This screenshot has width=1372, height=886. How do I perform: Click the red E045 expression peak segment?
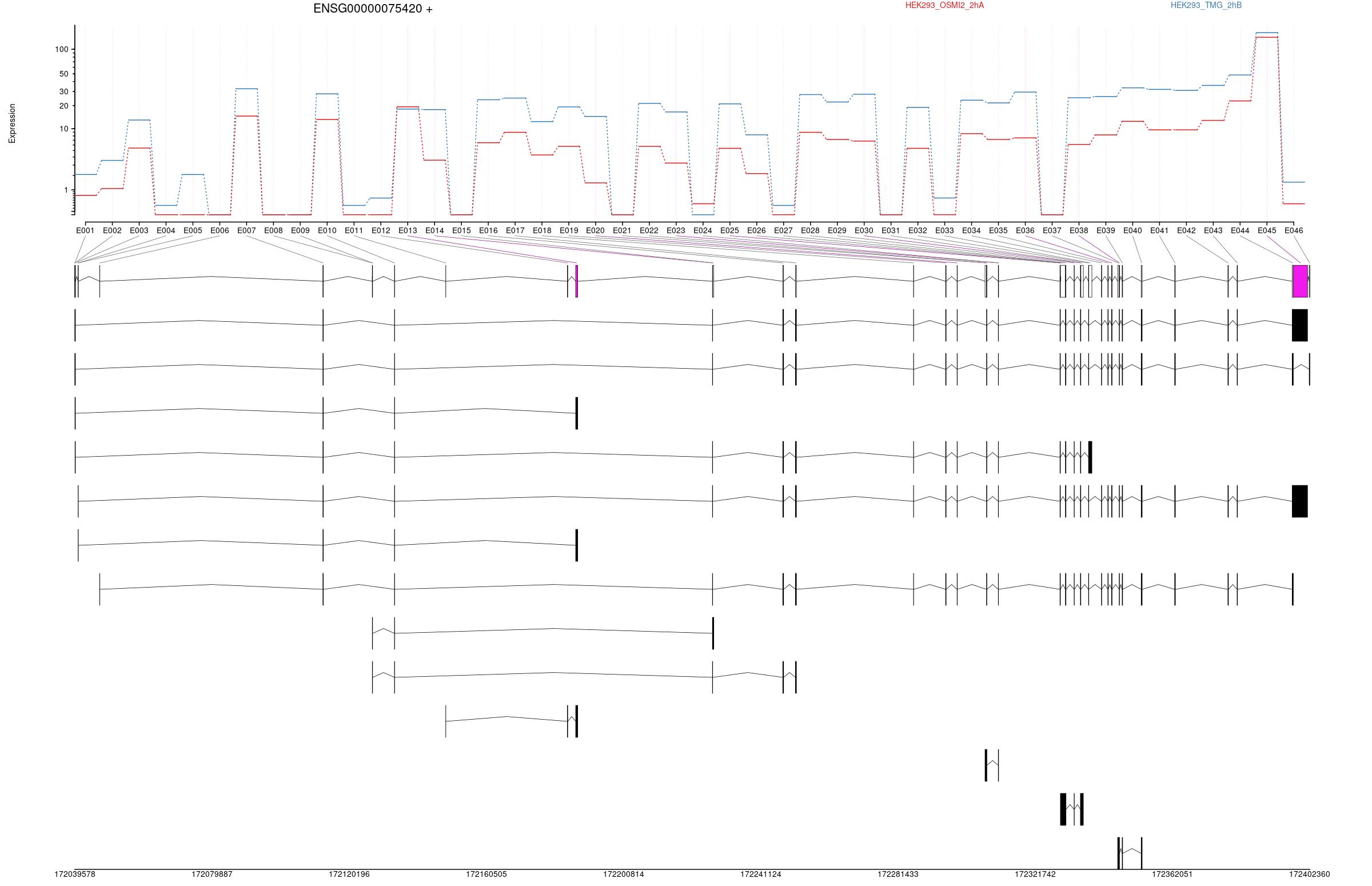tap(1267, 37)
